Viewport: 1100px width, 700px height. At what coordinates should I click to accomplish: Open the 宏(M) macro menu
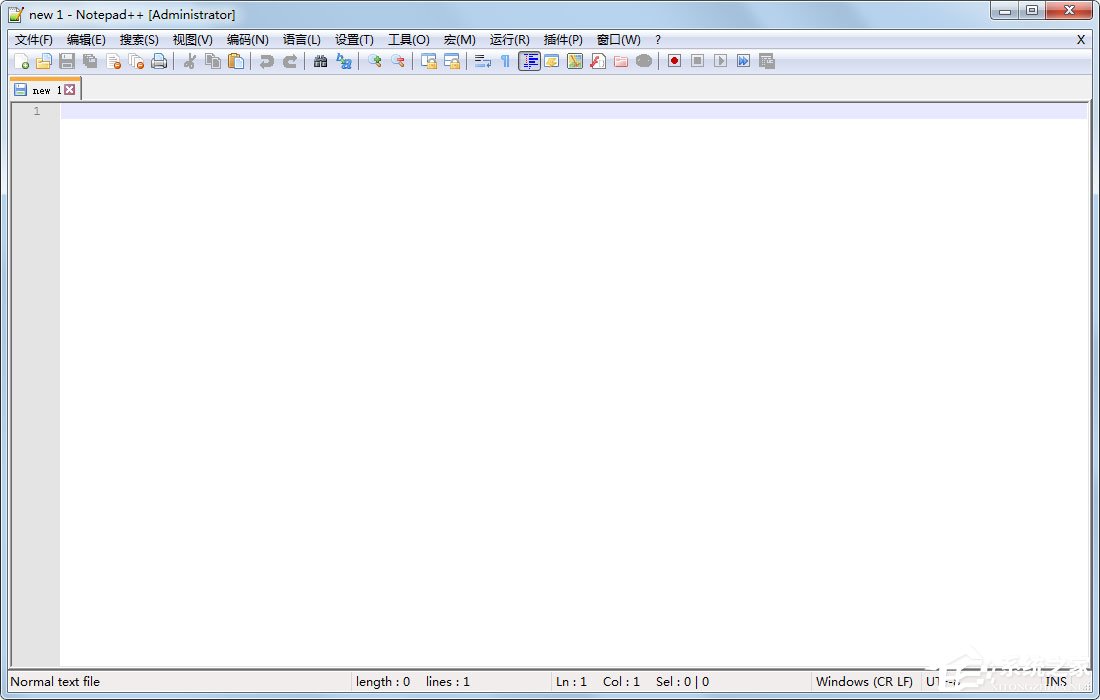[459, 39]
